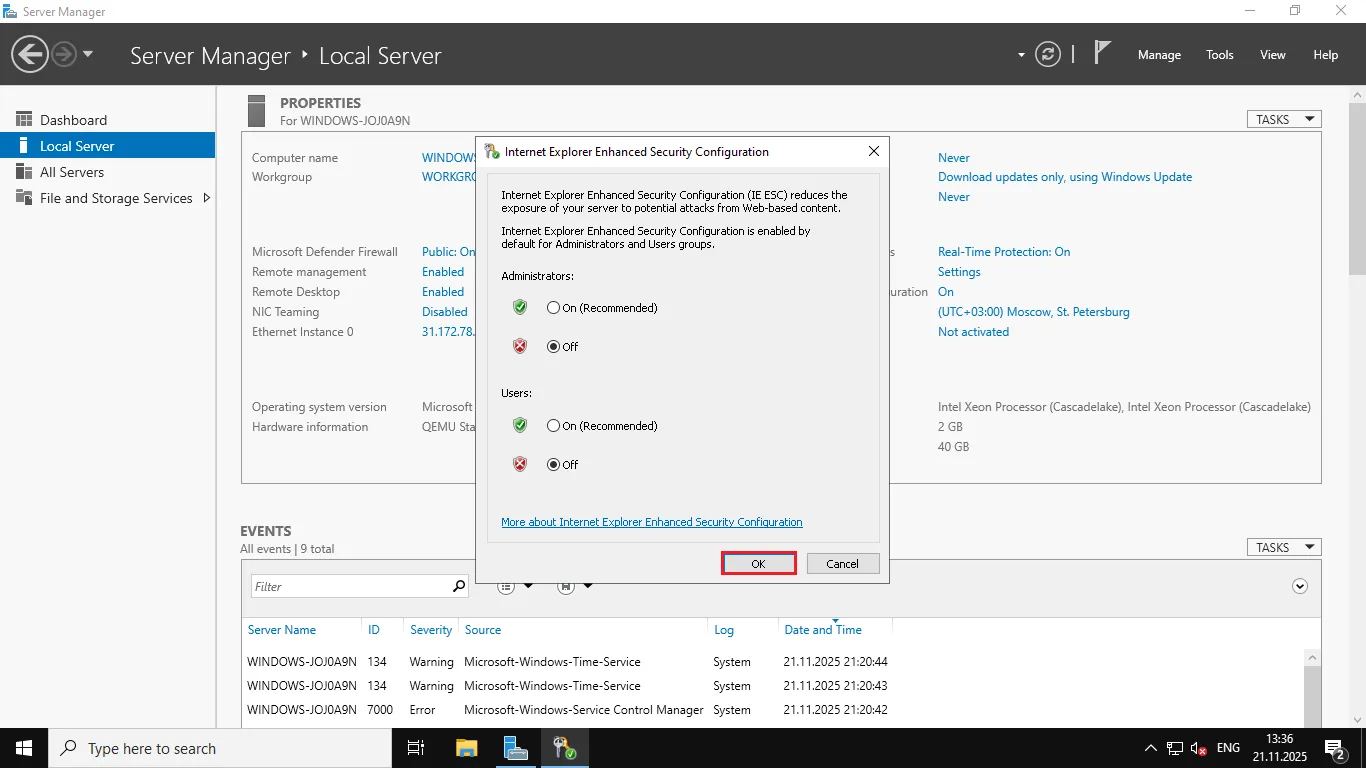Open File Explorer from the taskbar
Image resolution: width=1366 pixels, height=768 pixels.
(x=466, y=748)
